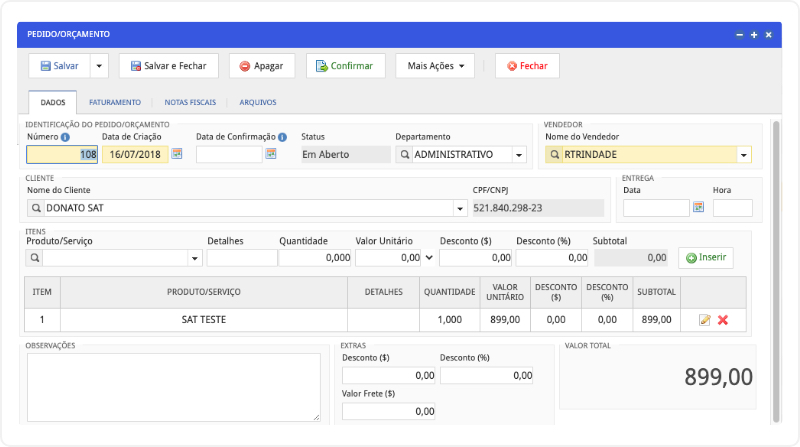Click info icon beside Data de Confirmação
Image resolution: width=800 pixels, height=447 pixels.
click(x=283, y=137)
